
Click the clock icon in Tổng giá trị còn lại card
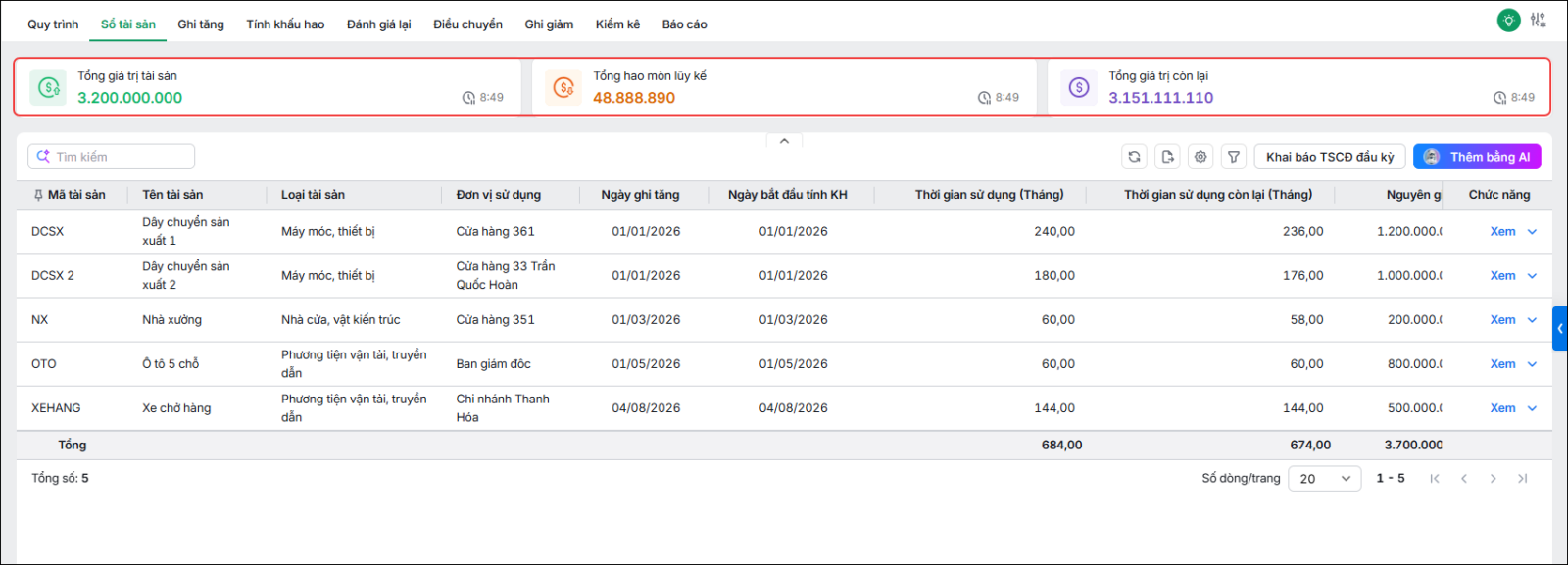click(x=1499, y=98)
